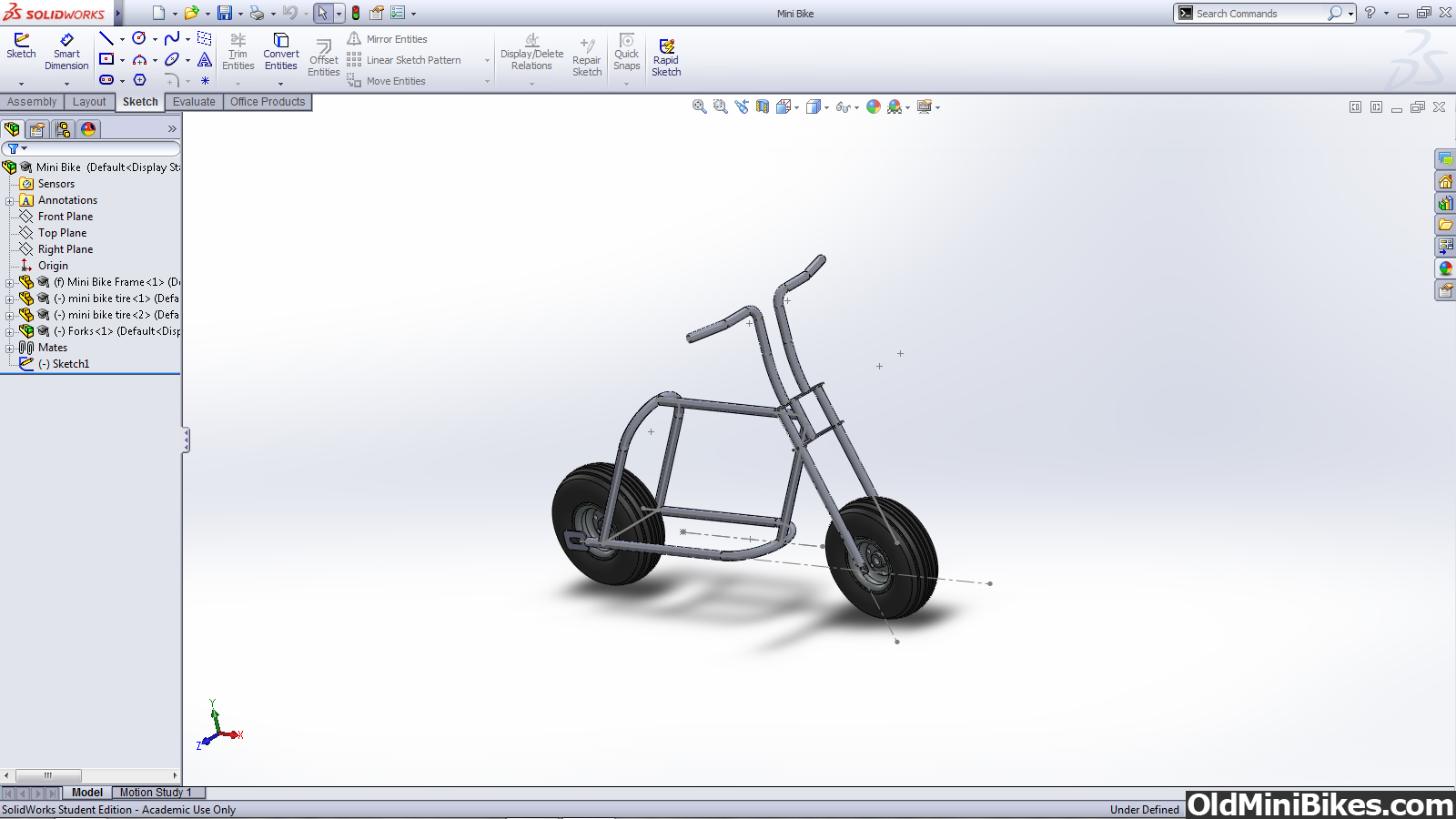The image size is (1456, 819).
Task: Open the PropertyManager tab
Action: [x=37, y=129]
